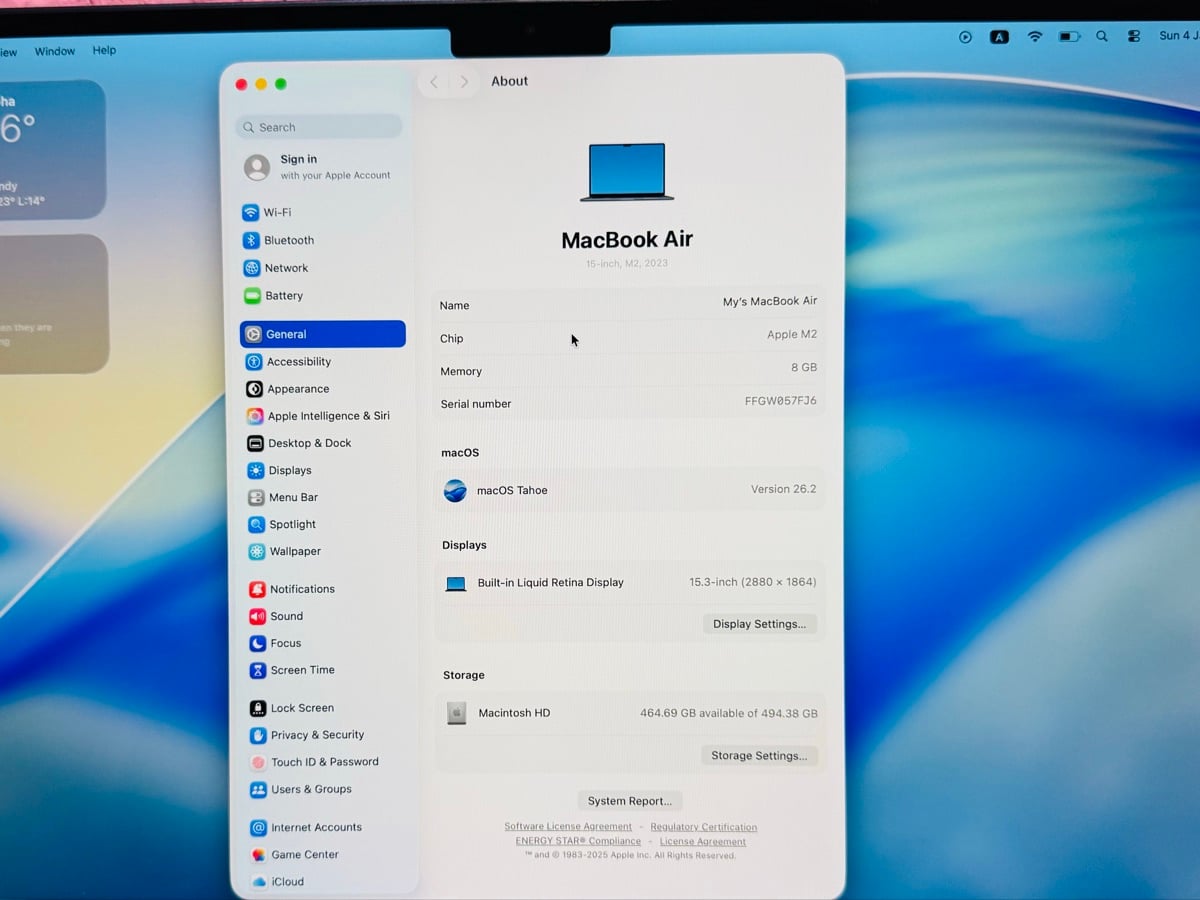Click the Search field in sidebar
1200x900 pixels.
tap(319, 127)
